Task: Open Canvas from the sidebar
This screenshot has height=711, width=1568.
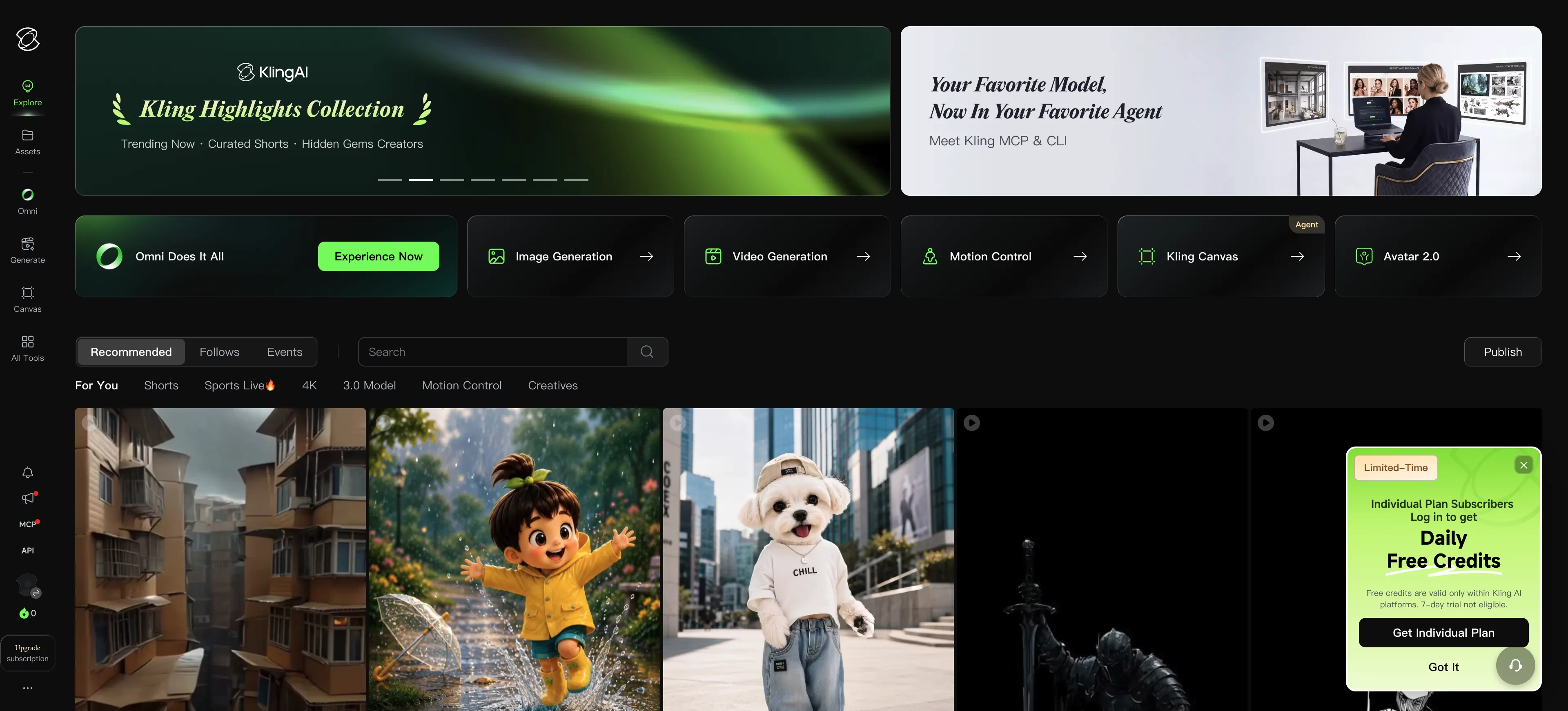Action: tap(27, 300)
